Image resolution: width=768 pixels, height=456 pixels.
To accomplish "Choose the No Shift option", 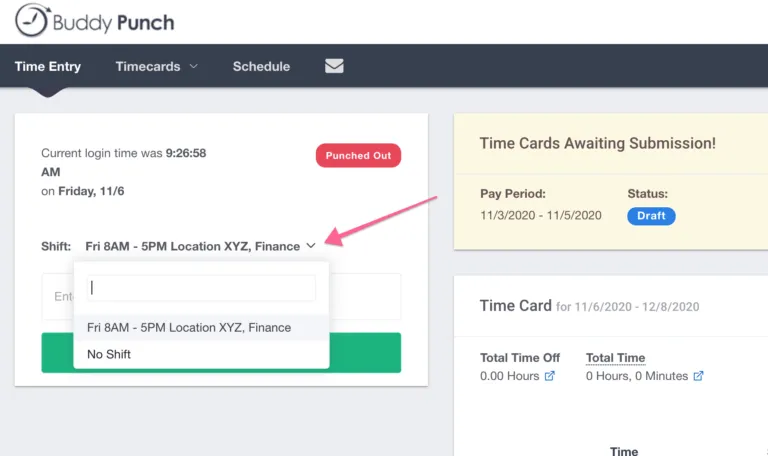I will (201, 354).
